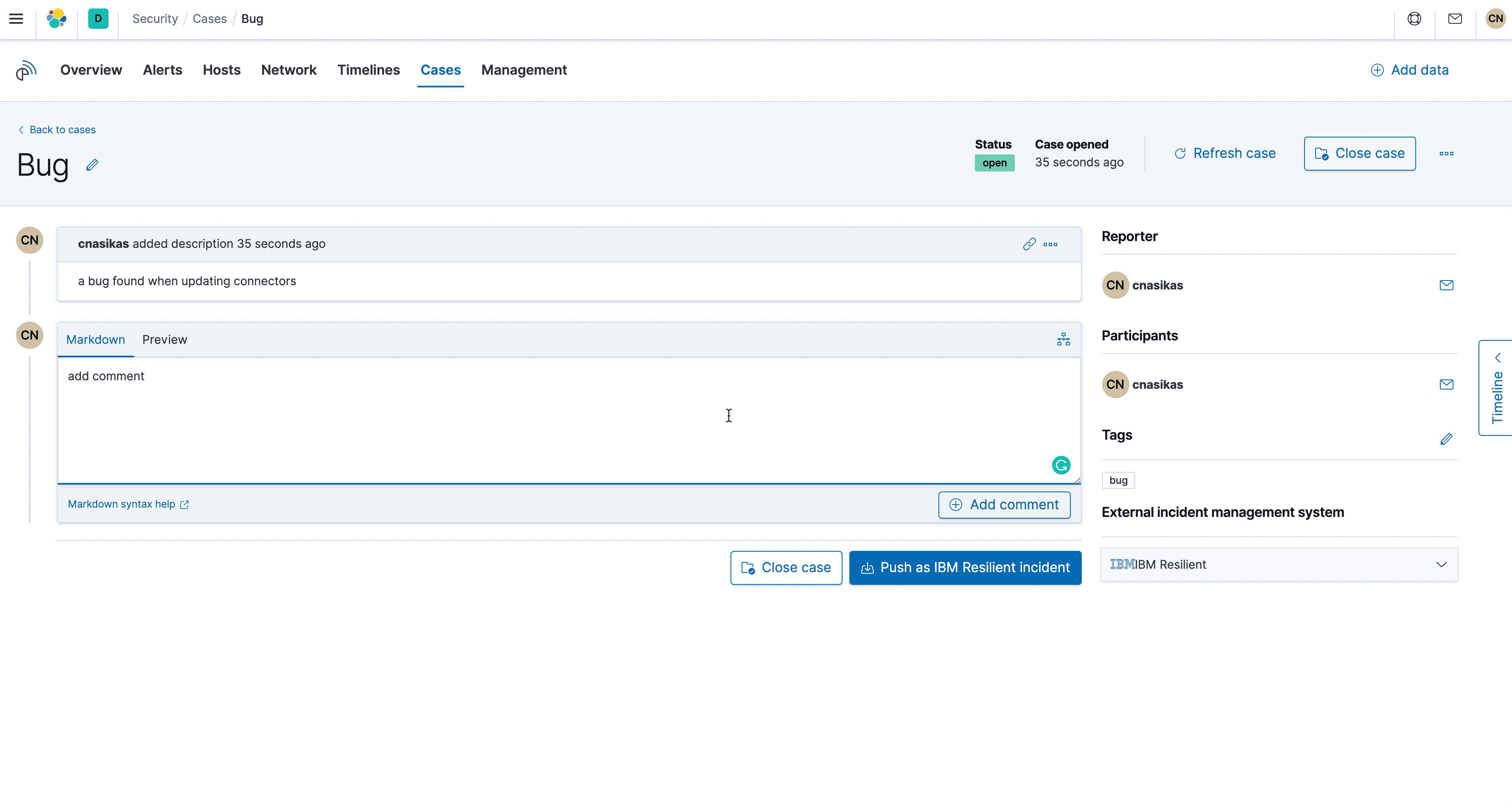The width and height of the screenshot is (1512, 803).
Task: Email the participant cnasikas via envelope icon
Action: tap(1446, 385)
